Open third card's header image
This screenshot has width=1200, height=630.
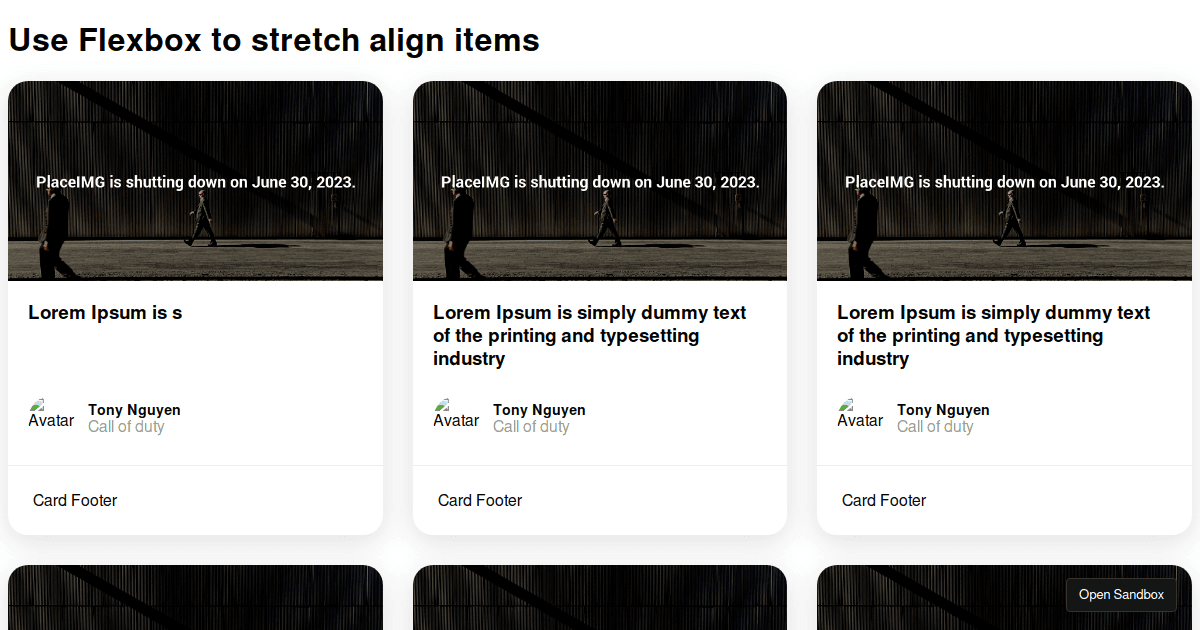click(1004, 181)
